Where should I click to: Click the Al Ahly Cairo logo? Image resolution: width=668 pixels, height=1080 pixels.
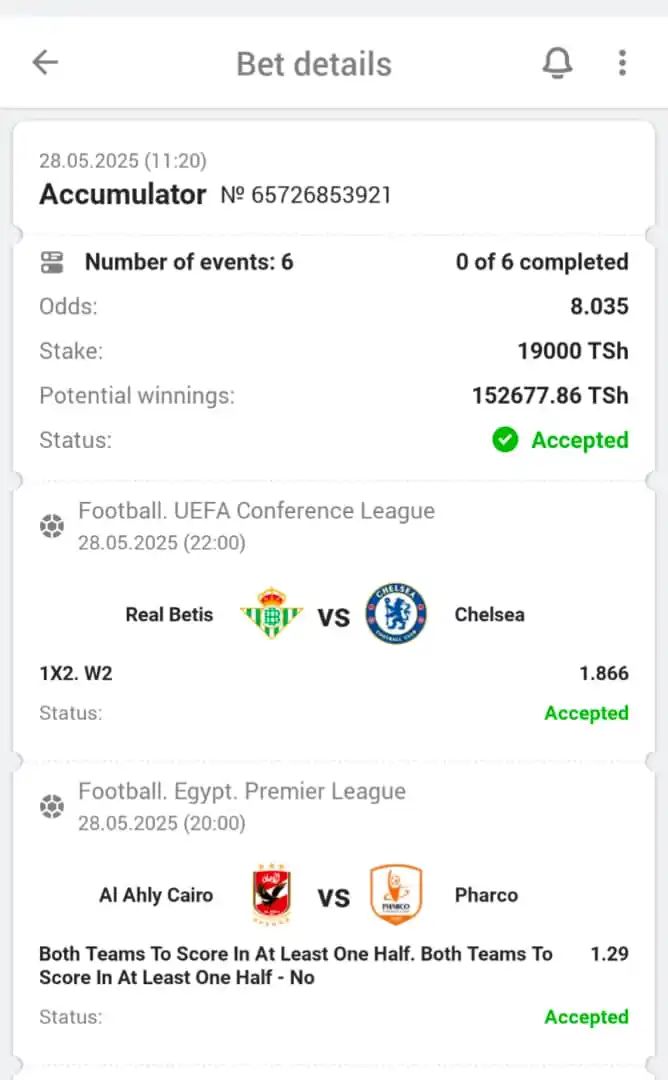[x=272, y=894]
